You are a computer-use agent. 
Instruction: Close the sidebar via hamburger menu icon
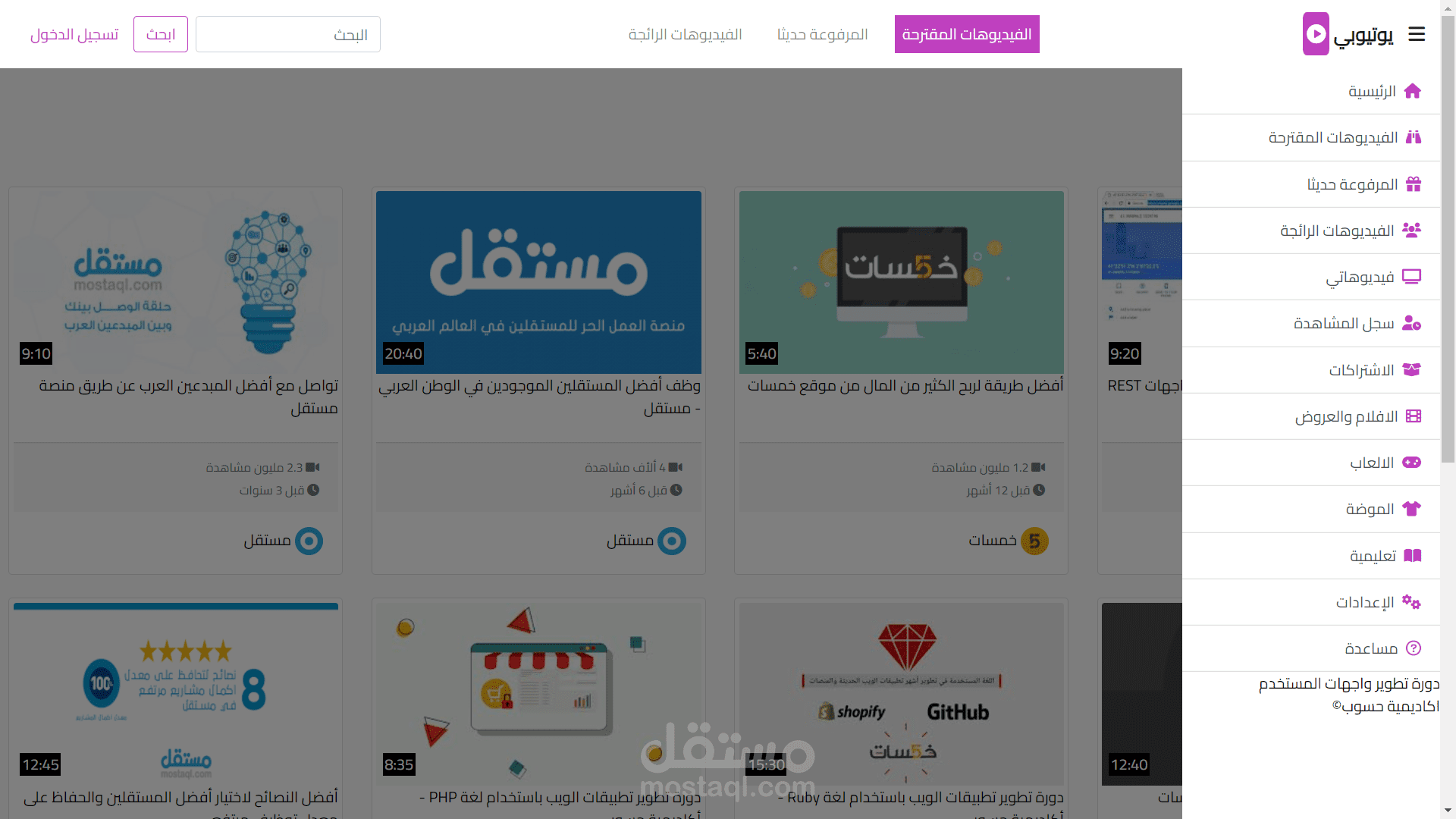(1417, 34)
